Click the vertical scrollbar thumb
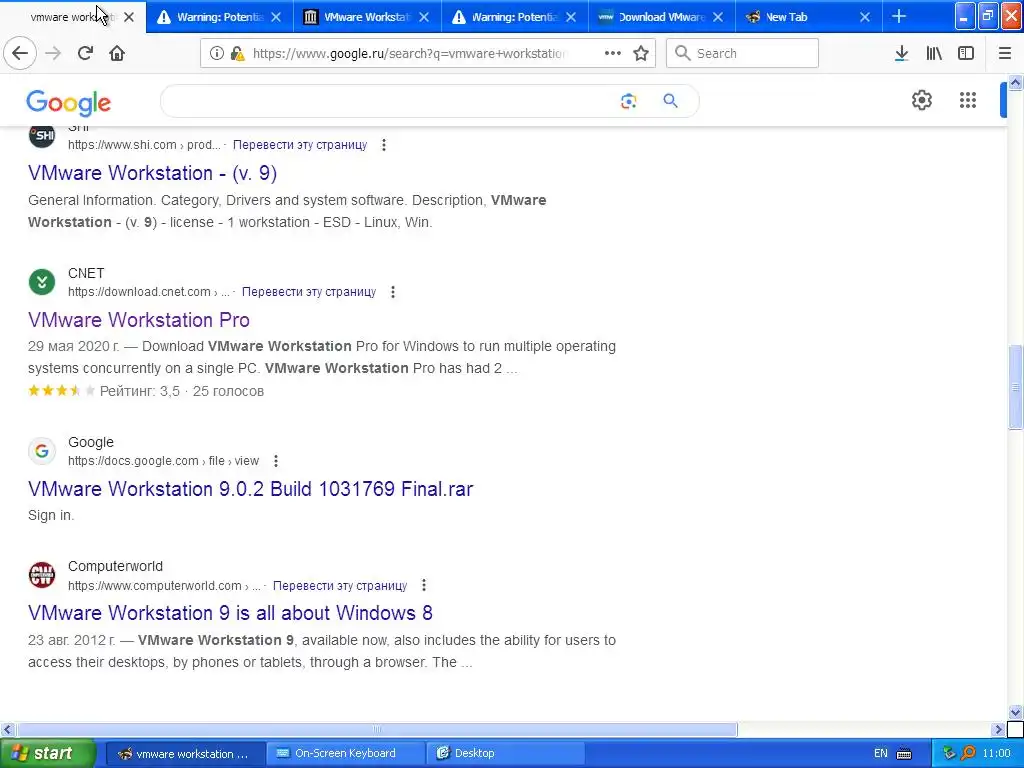 pyautogui.click(x=1015, y=387)
